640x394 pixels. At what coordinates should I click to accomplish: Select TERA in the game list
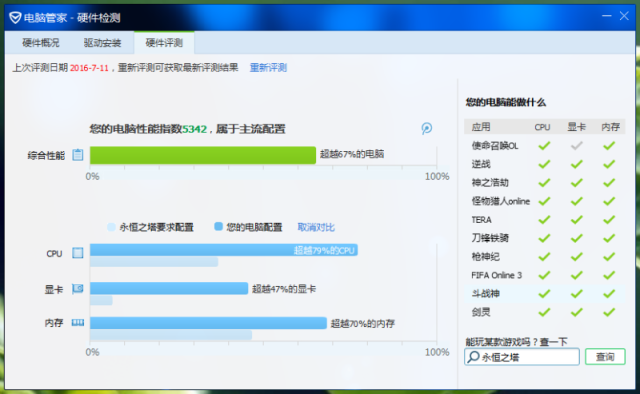pyautogui.click(x=481, y=220)
